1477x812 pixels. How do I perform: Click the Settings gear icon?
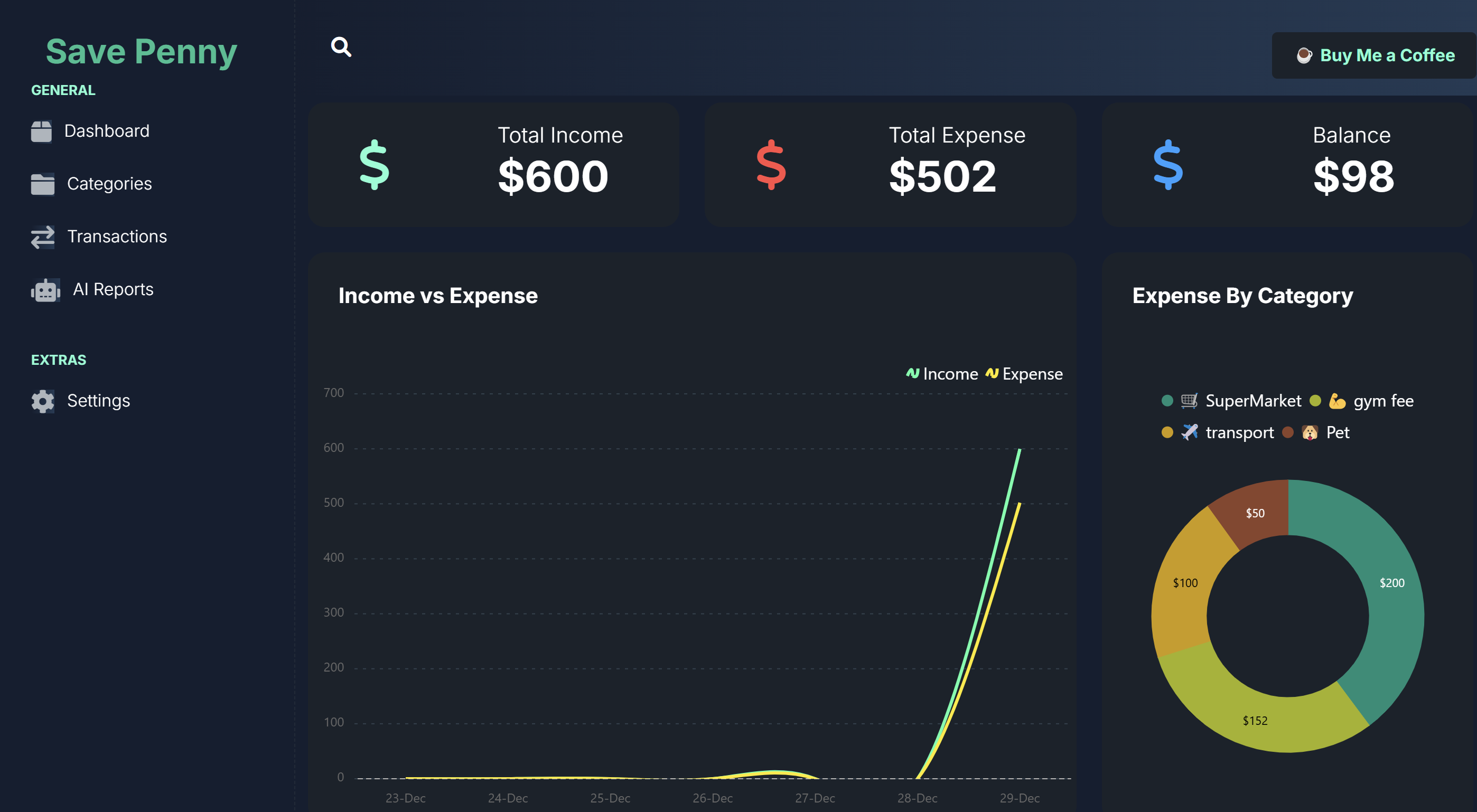pyautogui.click(x=42, y=401)
